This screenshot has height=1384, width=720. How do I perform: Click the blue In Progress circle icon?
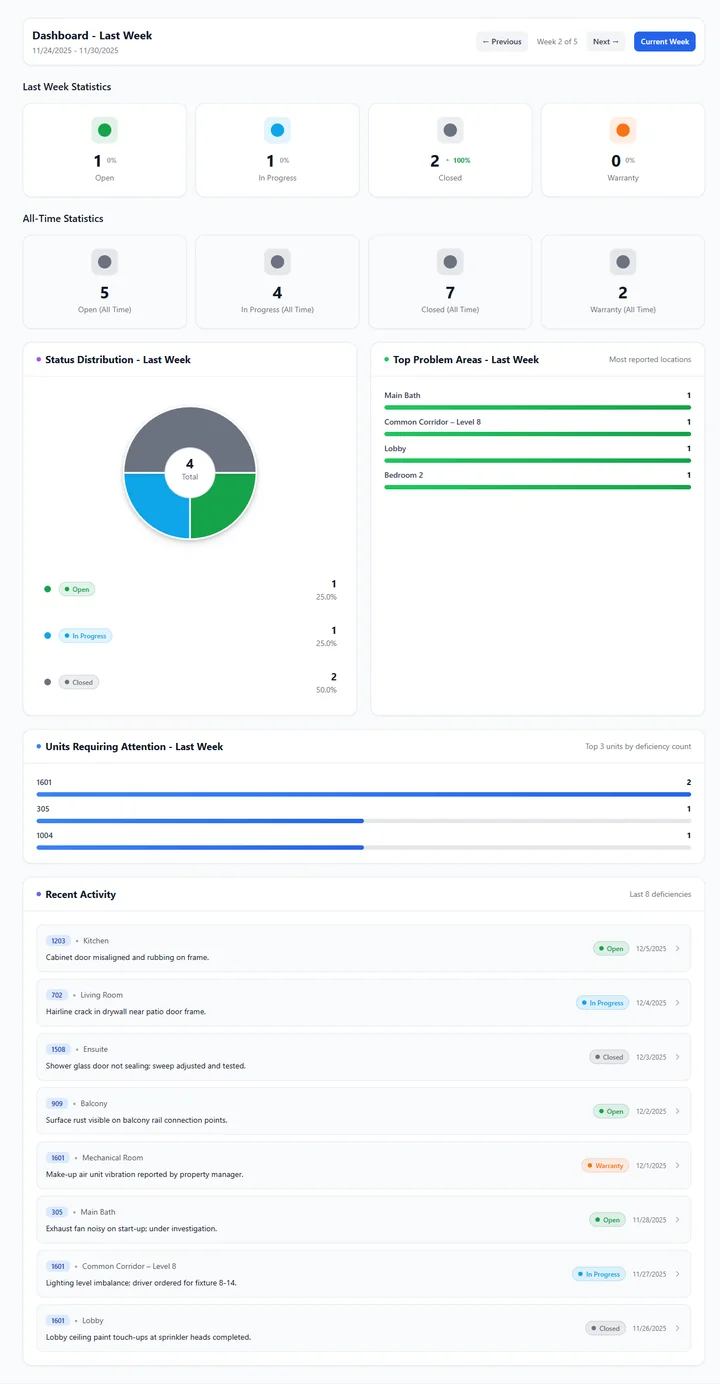pyautogui.click(x=277, y=129)
